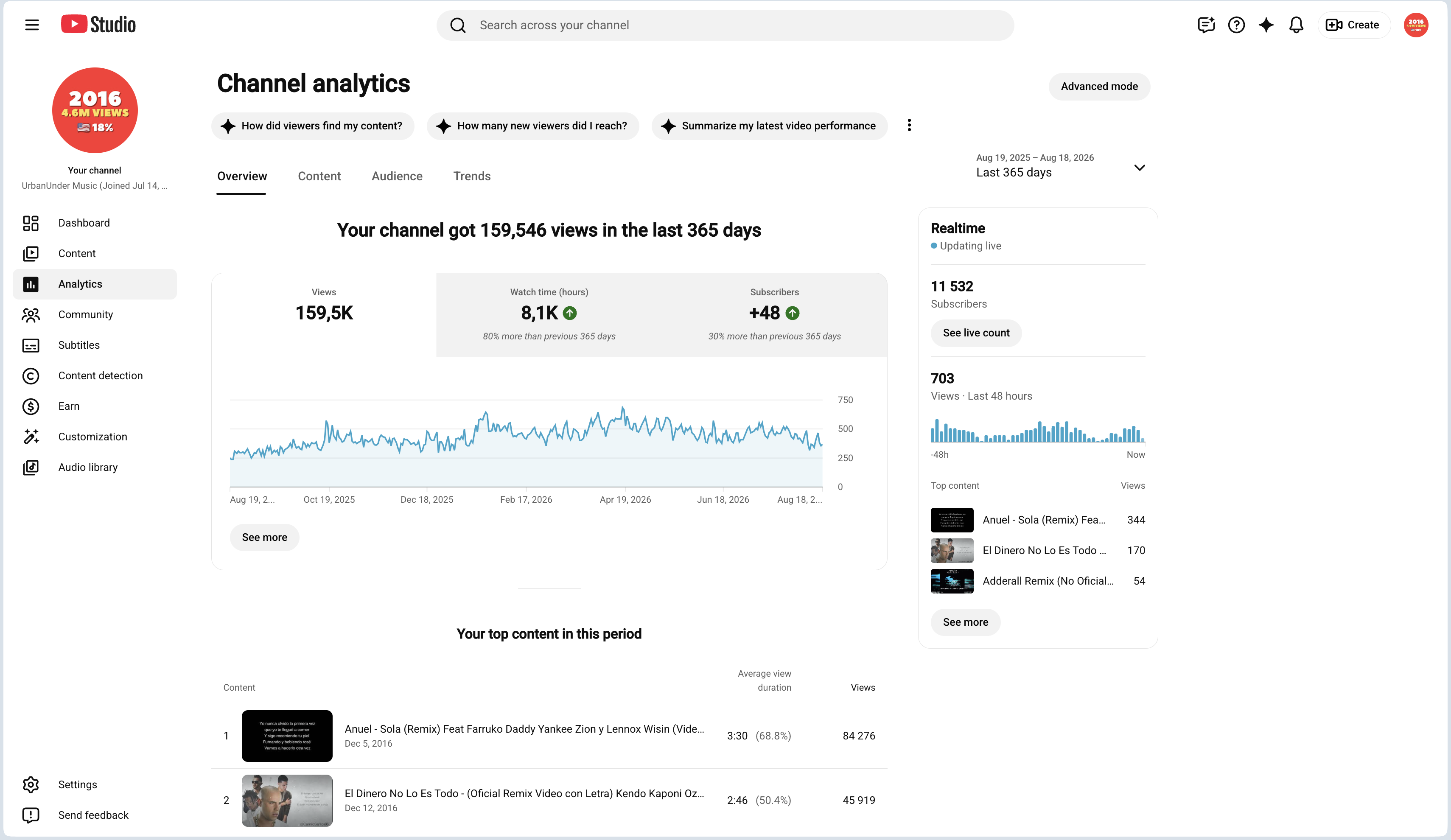The width and height of the screenshot is (1451, 840).
Task: Open Anuel - Sola thumbnail in top content table
Action: 287,736
